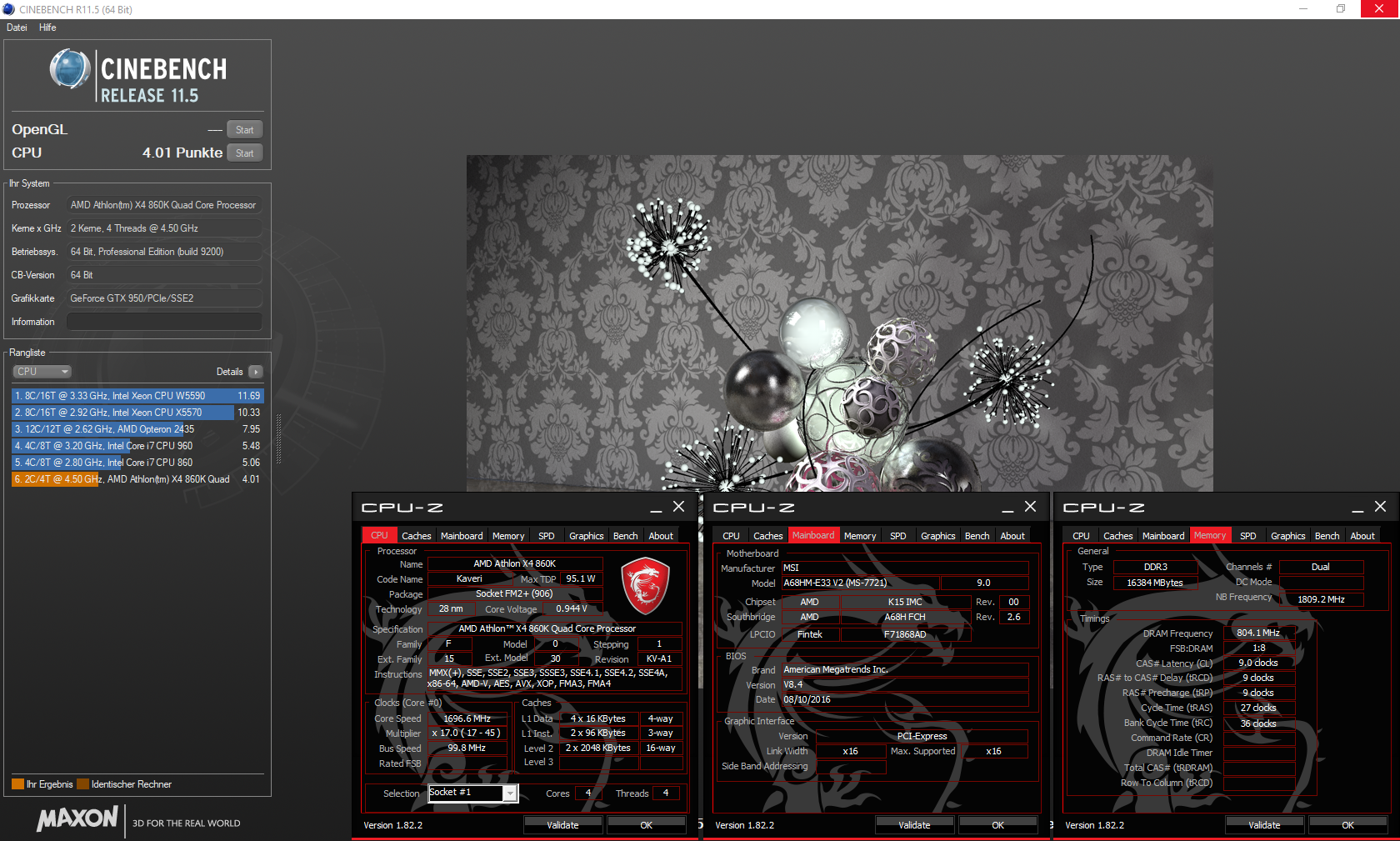
Task: Open Bench tab in Mainboard CPU-Z window
Action: [x=977, y=536]
